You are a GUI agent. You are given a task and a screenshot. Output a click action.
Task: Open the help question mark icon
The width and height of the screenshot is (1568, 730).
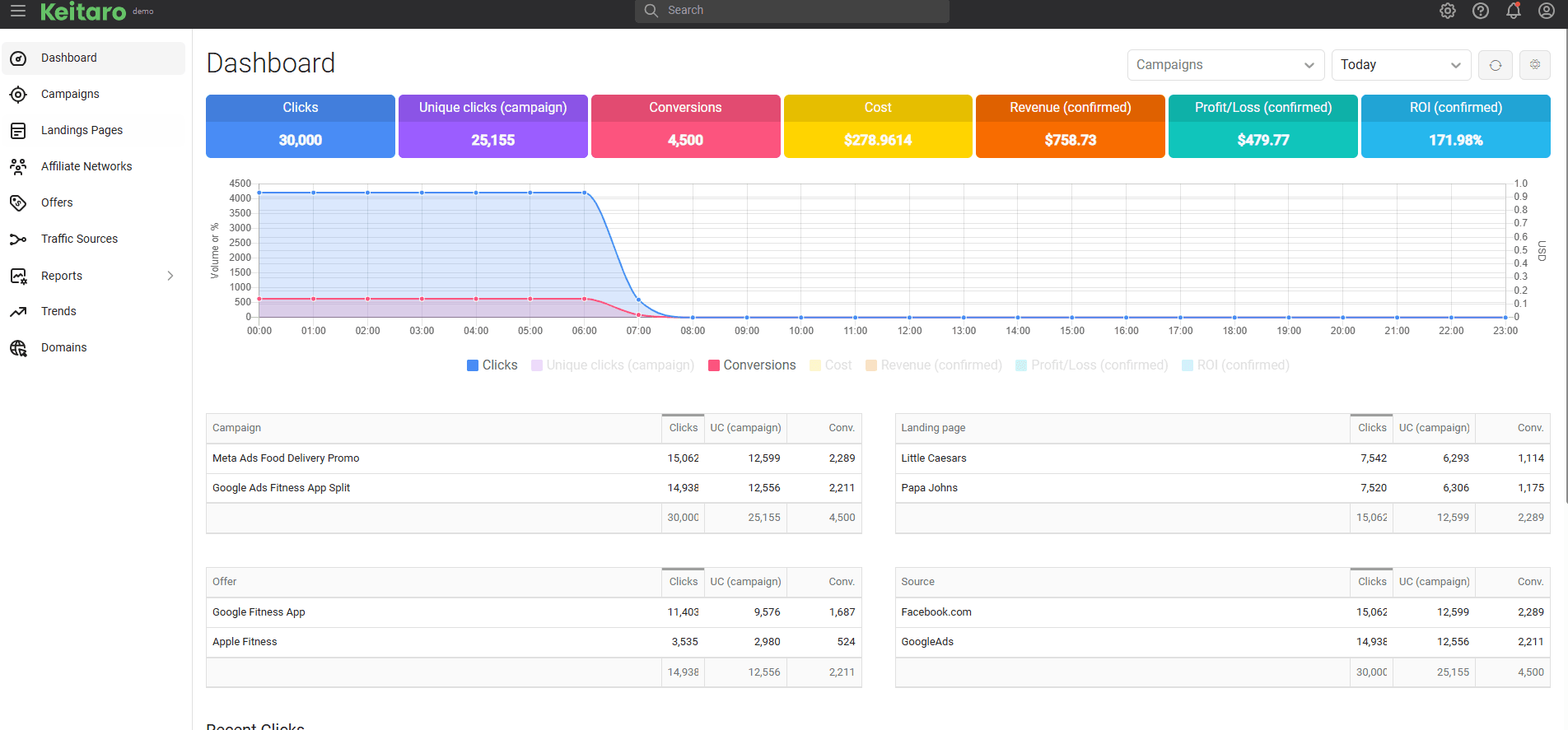click(1481, 11)
